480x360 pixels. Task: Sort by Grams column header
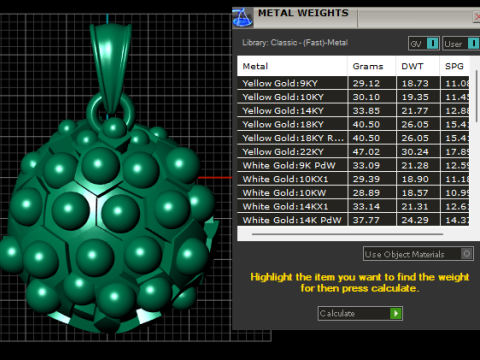pos(372,66)
